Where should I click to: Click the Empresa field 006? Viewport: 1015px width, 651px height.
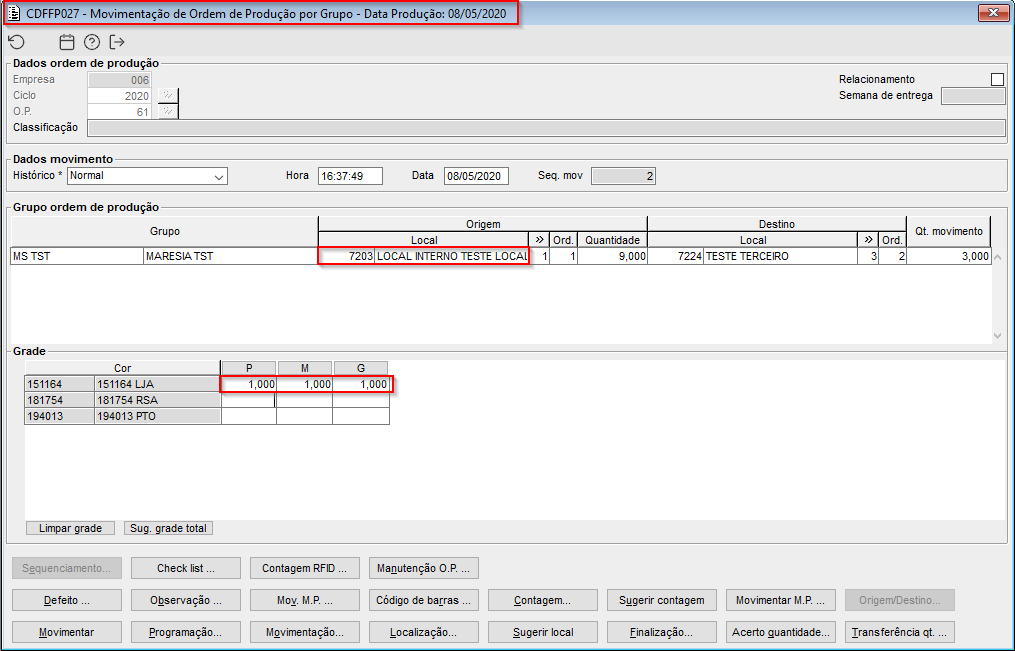click(119, 80)
